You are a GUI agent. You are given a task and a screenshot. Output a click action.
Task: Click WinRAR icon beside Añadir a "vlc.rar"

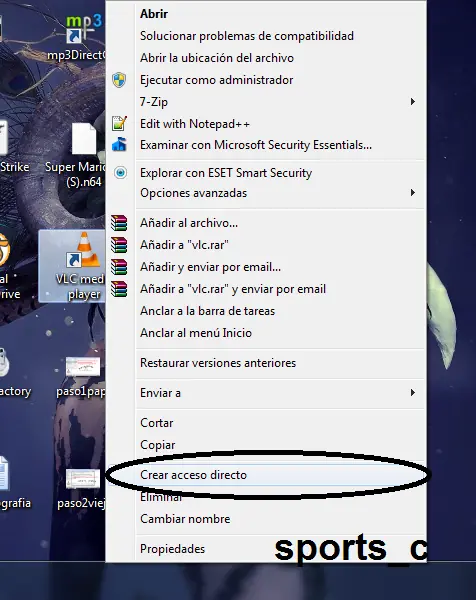[119, 245]
